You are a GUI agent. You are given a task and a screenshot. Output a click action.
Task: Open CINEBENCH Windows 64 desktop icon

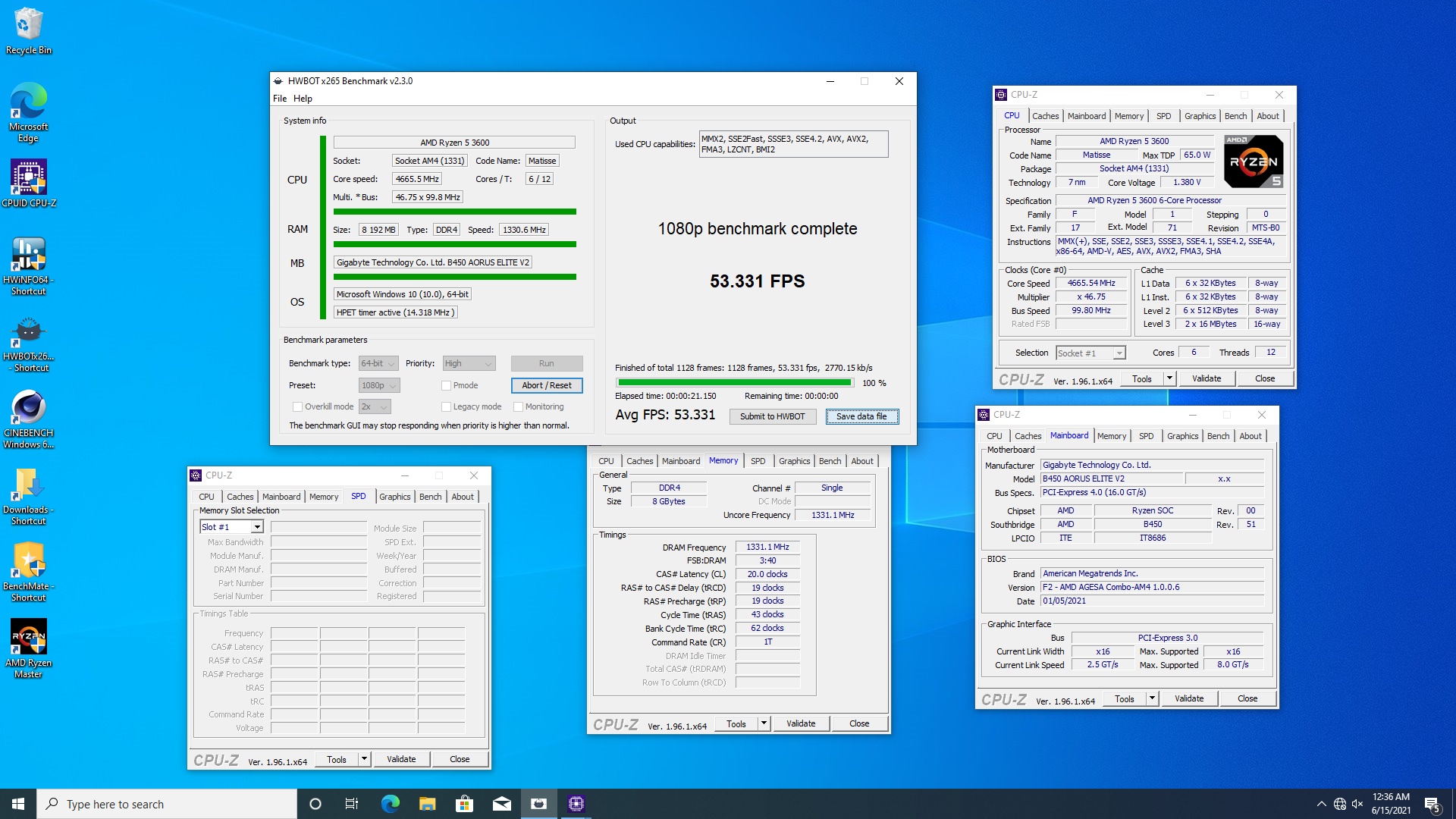coord(29,419)
